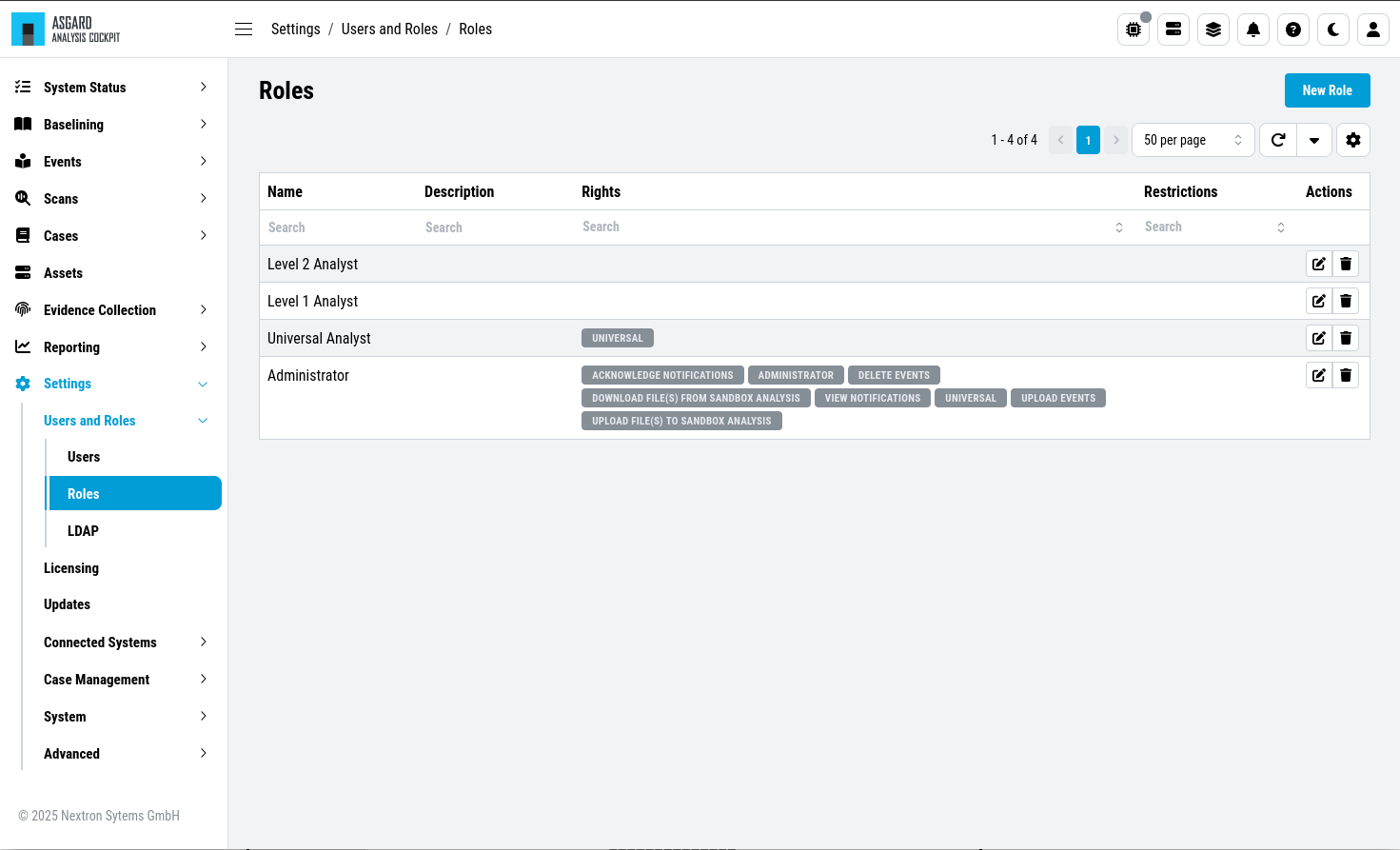Click the layers stack icon in header
The height and width of the screenshot is (850, 1400).
coord(1213,30)
